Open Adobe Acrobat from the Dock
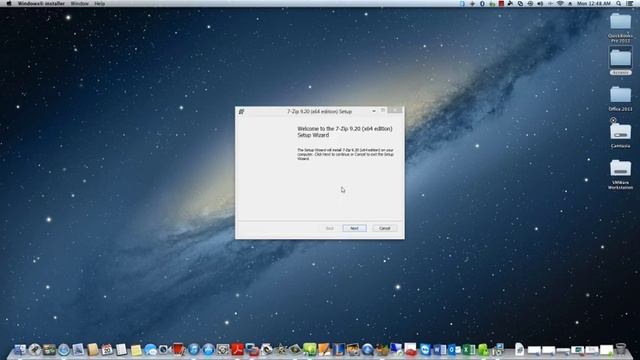Screen dimensions: 640x360 [x=237, y=349]
